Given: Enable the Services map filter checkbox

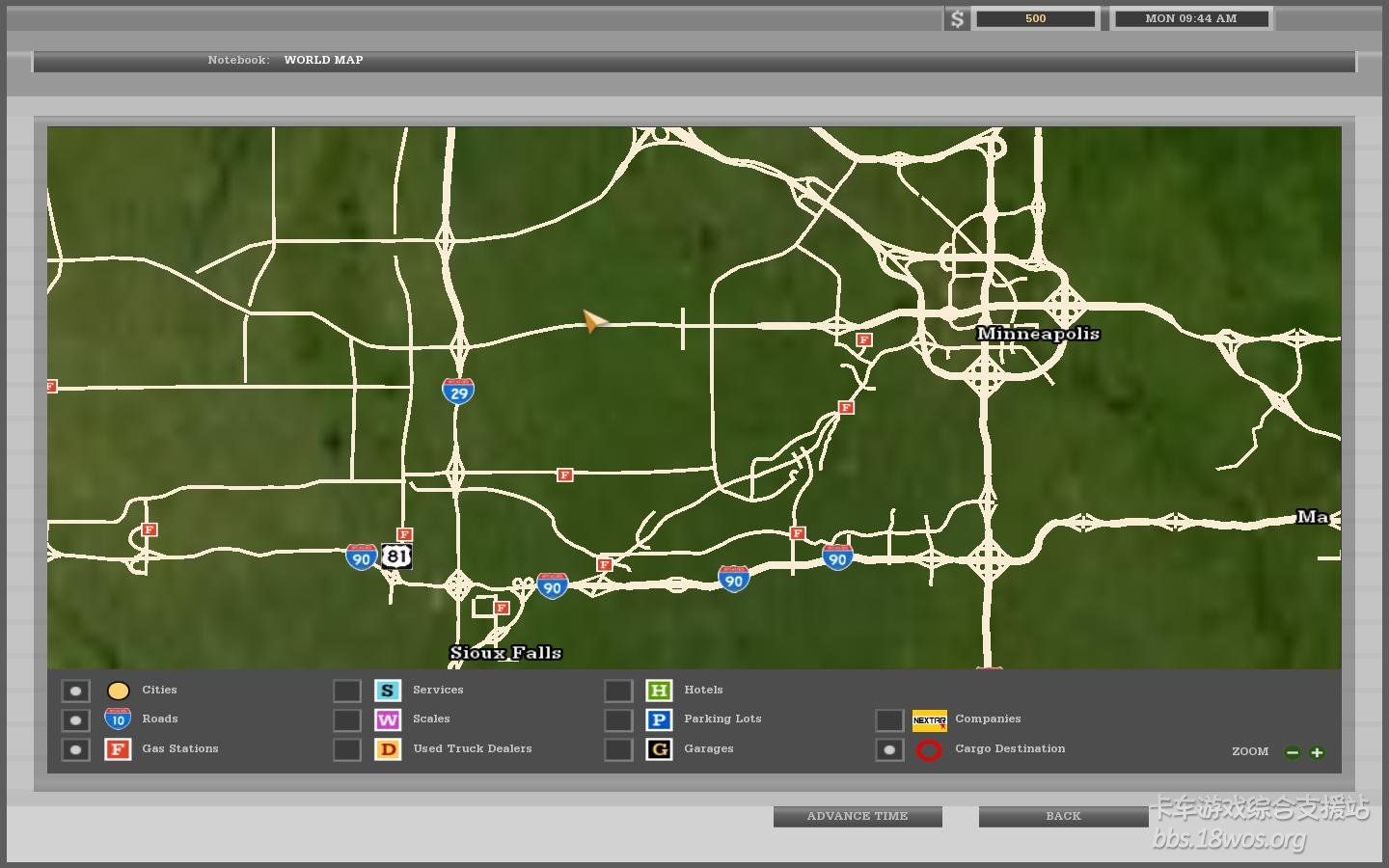Looking at the screenshot, I should (x=347, y=691).
